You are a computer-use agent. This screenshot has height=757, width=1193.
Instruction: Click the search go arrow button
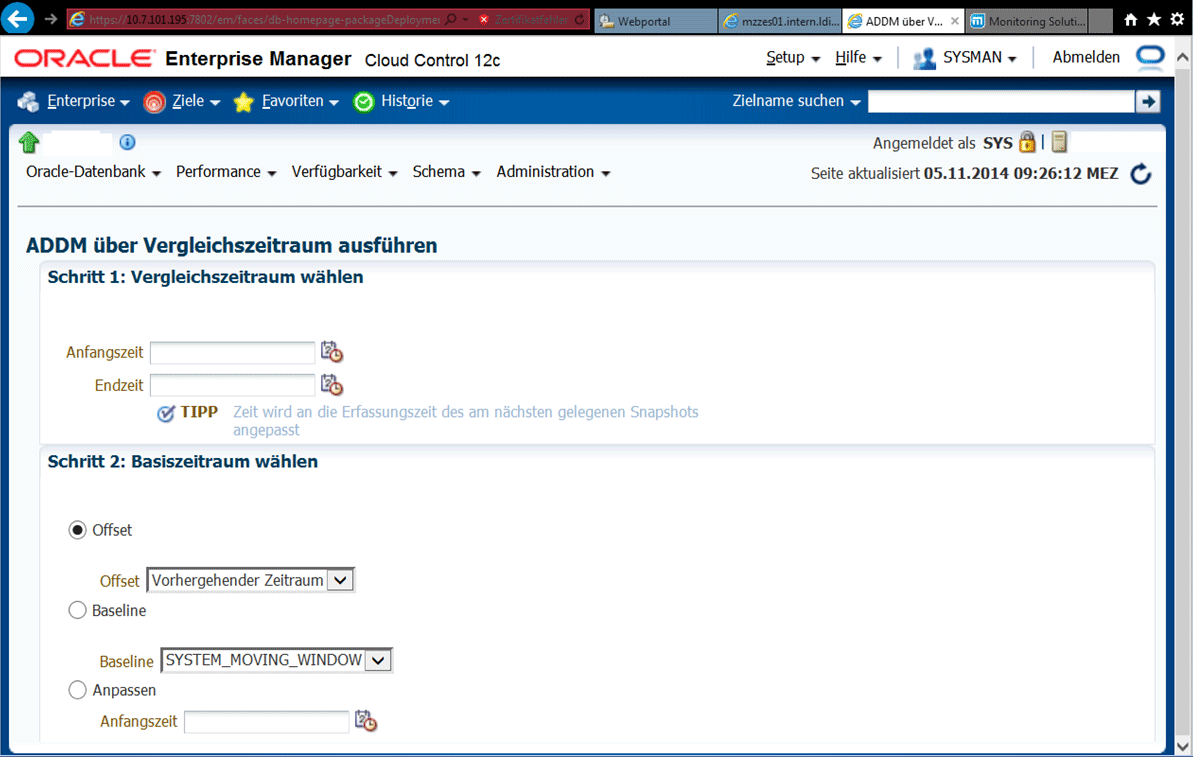coord(1148,101)
